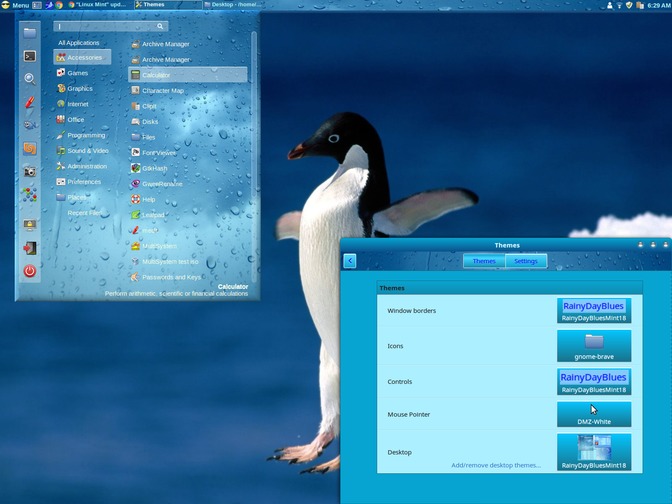Open Help from the applications list
The height and width of the screenshot is (504, 672).
pos(188,199)
